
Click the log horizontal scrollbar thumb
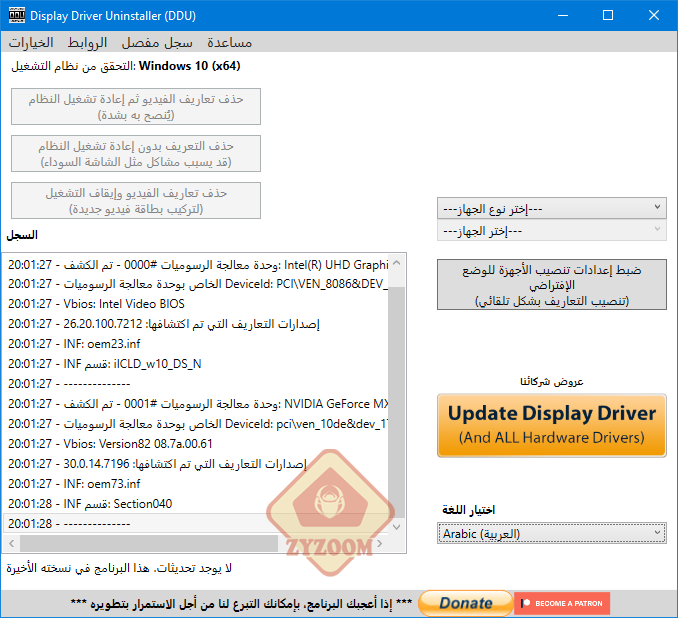tap(149, 543)
